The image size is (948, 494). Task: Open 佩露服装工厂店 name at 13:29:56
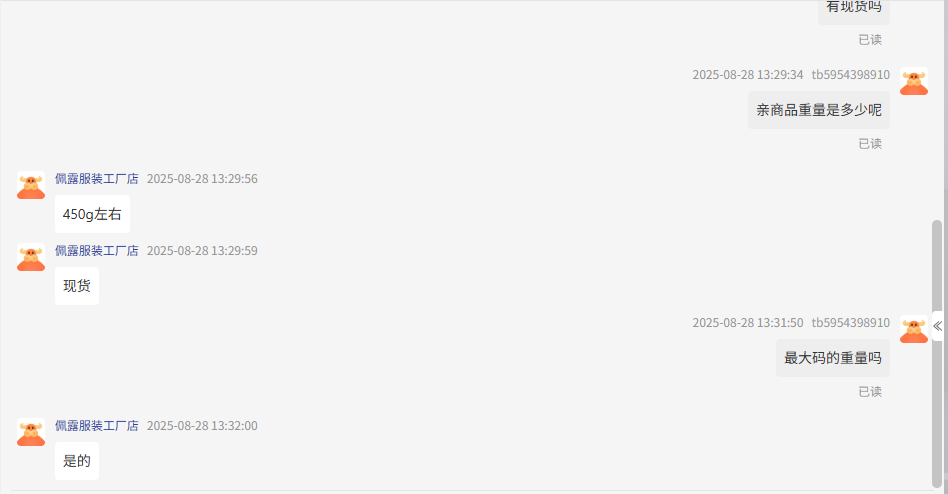click(x=97, y=179)
